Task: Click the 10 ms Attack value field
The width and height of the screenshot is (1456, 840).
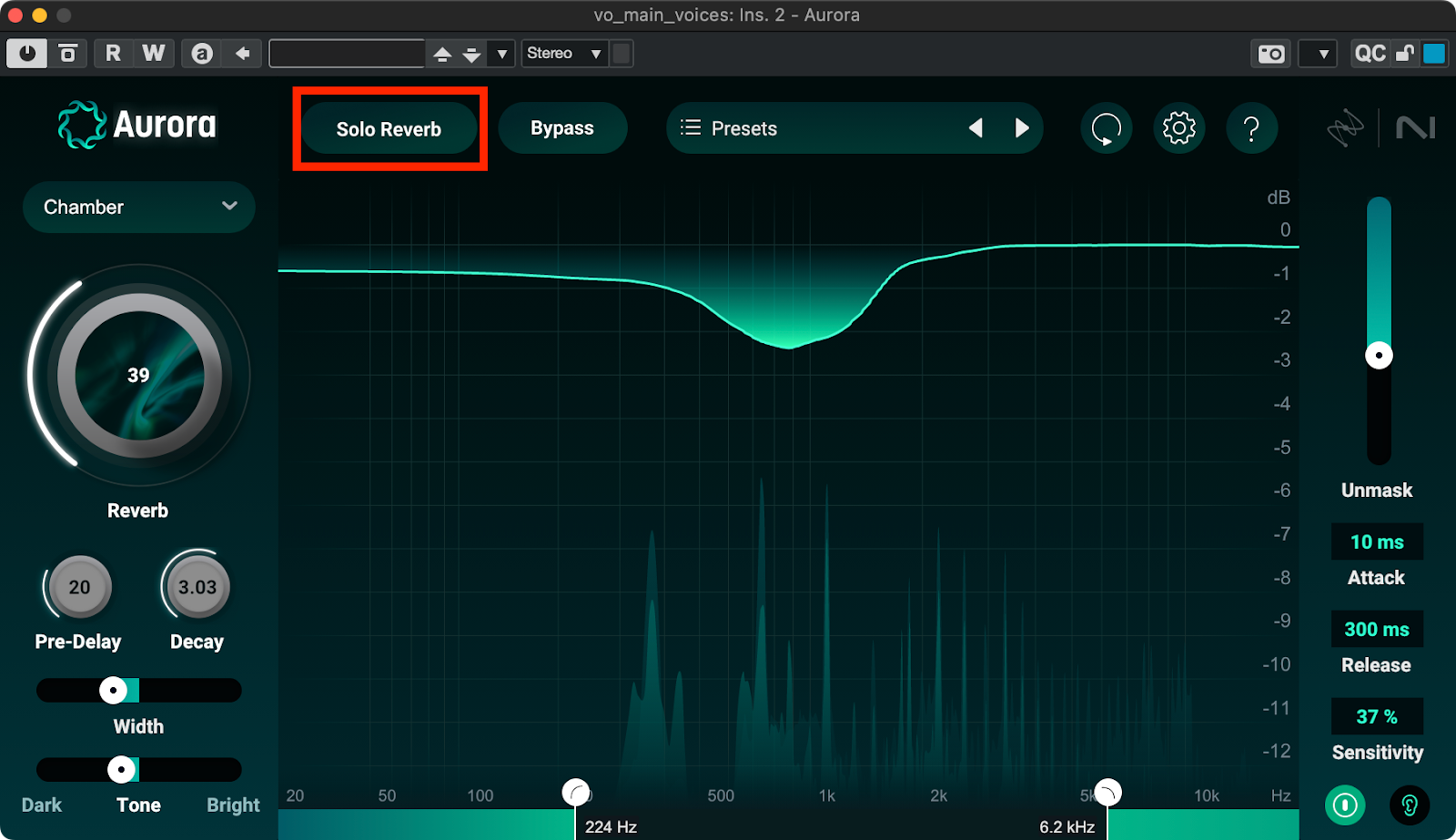Action: tap(1377, 542)
